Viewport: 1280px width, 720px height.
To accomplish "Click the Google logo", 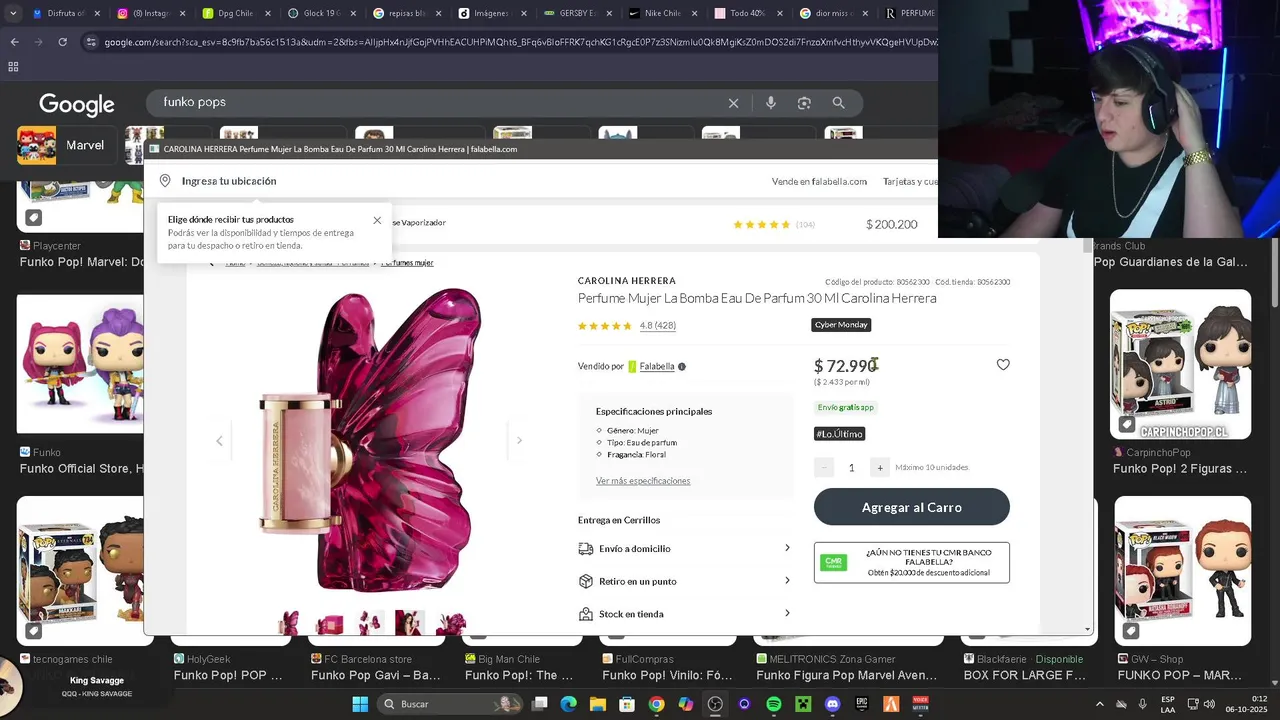I will [x=77, y=104].
